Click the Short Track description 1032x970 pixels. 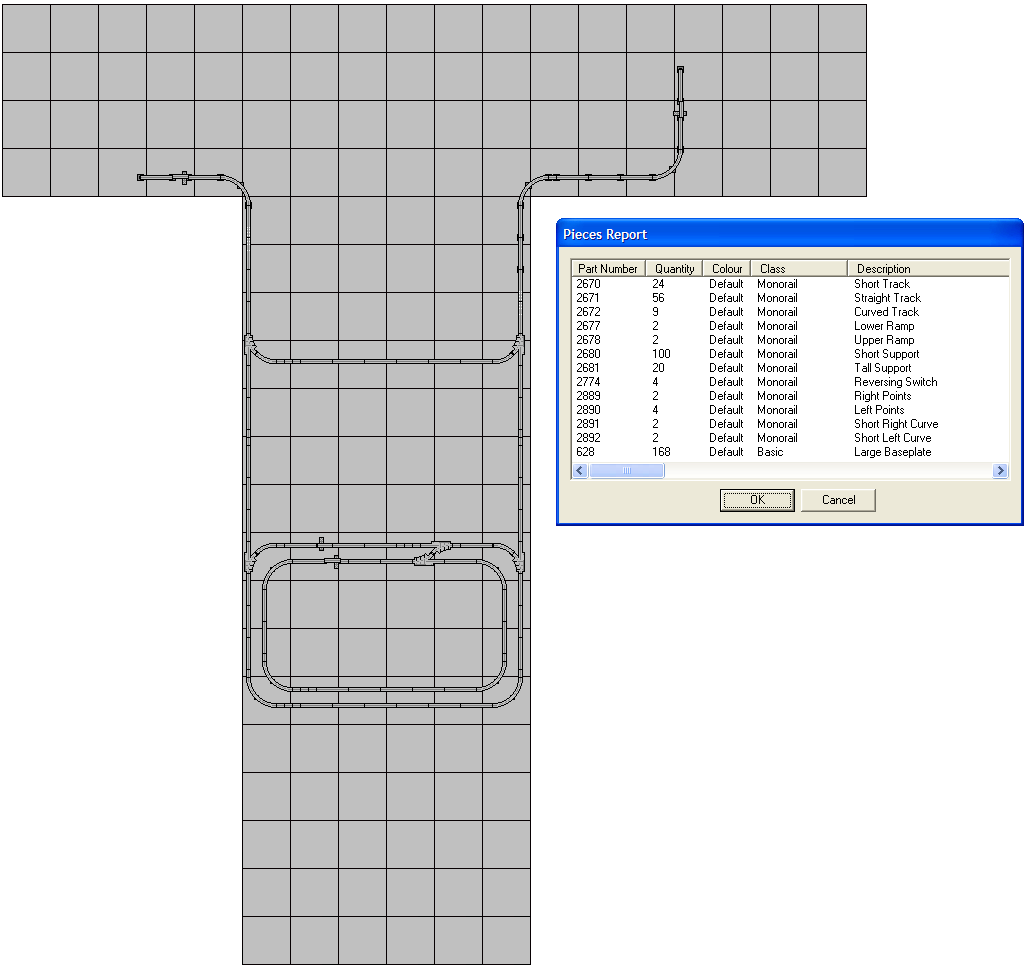point(882,284)
